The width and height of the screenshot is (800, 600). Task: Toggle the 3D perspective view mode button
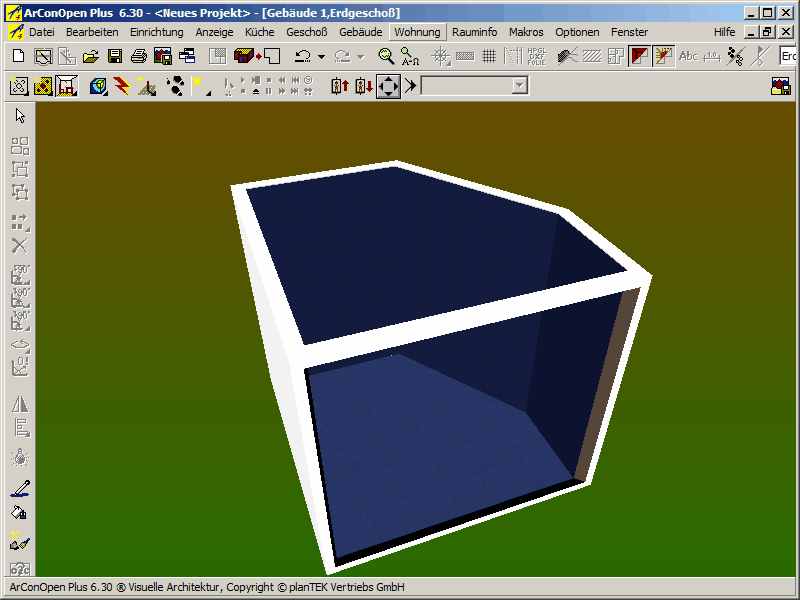pyautogui.click(x=66, y=86)
